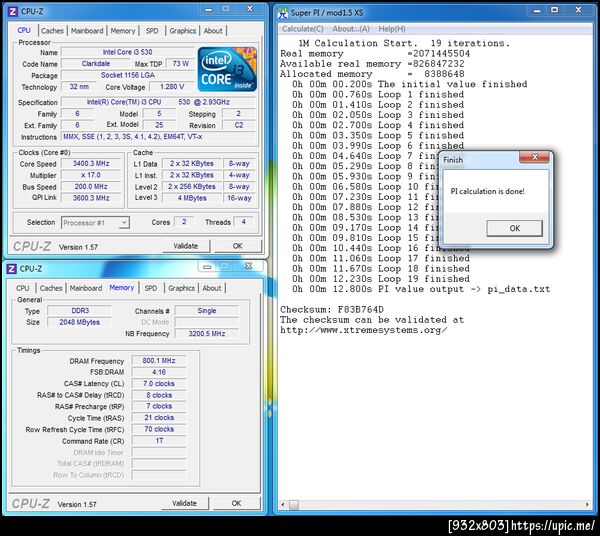The height and width of the screenshot is (536, 600).
Task: Click the 'Single' channels value
Action: [207, 311]
